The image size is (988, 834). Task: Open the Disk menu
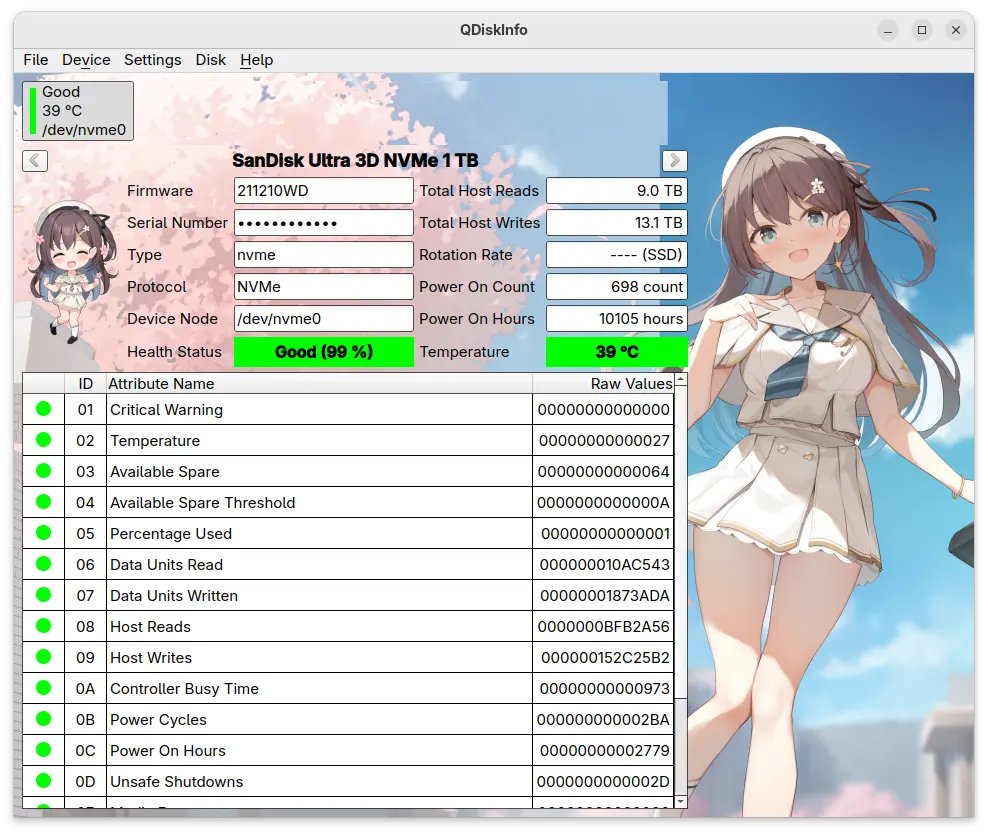210,60
